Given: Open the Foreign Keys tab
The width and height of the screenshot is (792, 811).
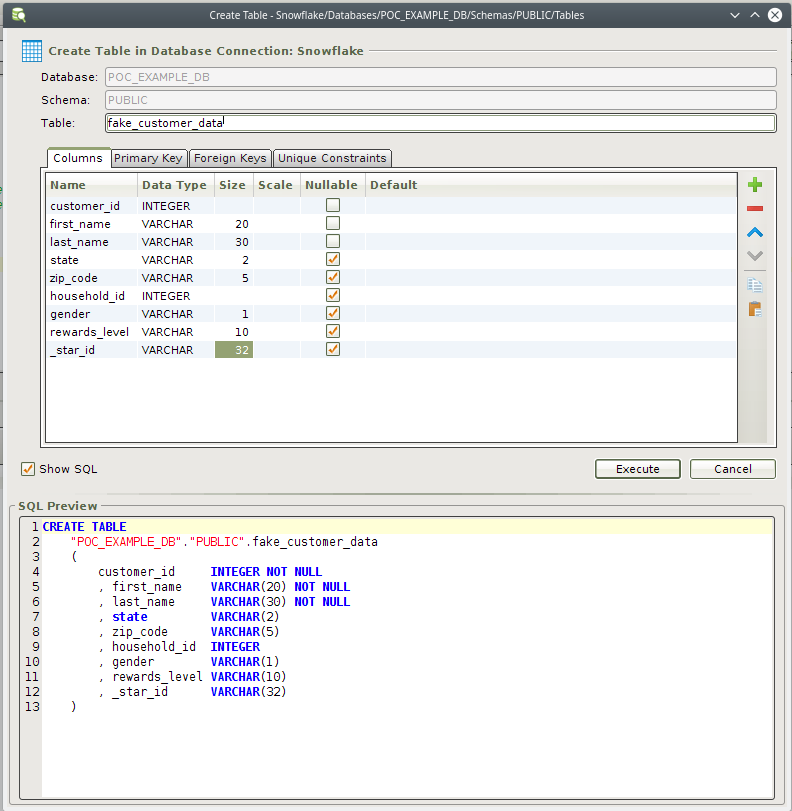Looking at the screenshot, I should pyautogui.click(x=230, y=158).
